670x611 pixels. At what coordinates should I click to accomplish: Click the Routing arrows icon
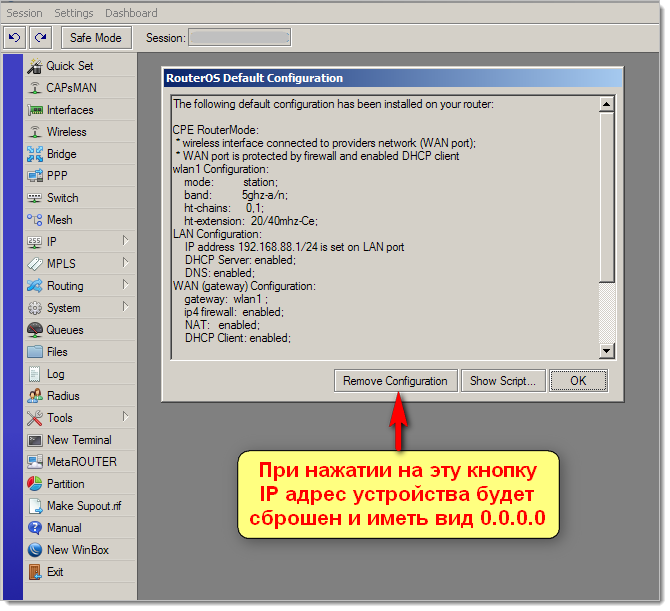(x=35, y=286)
